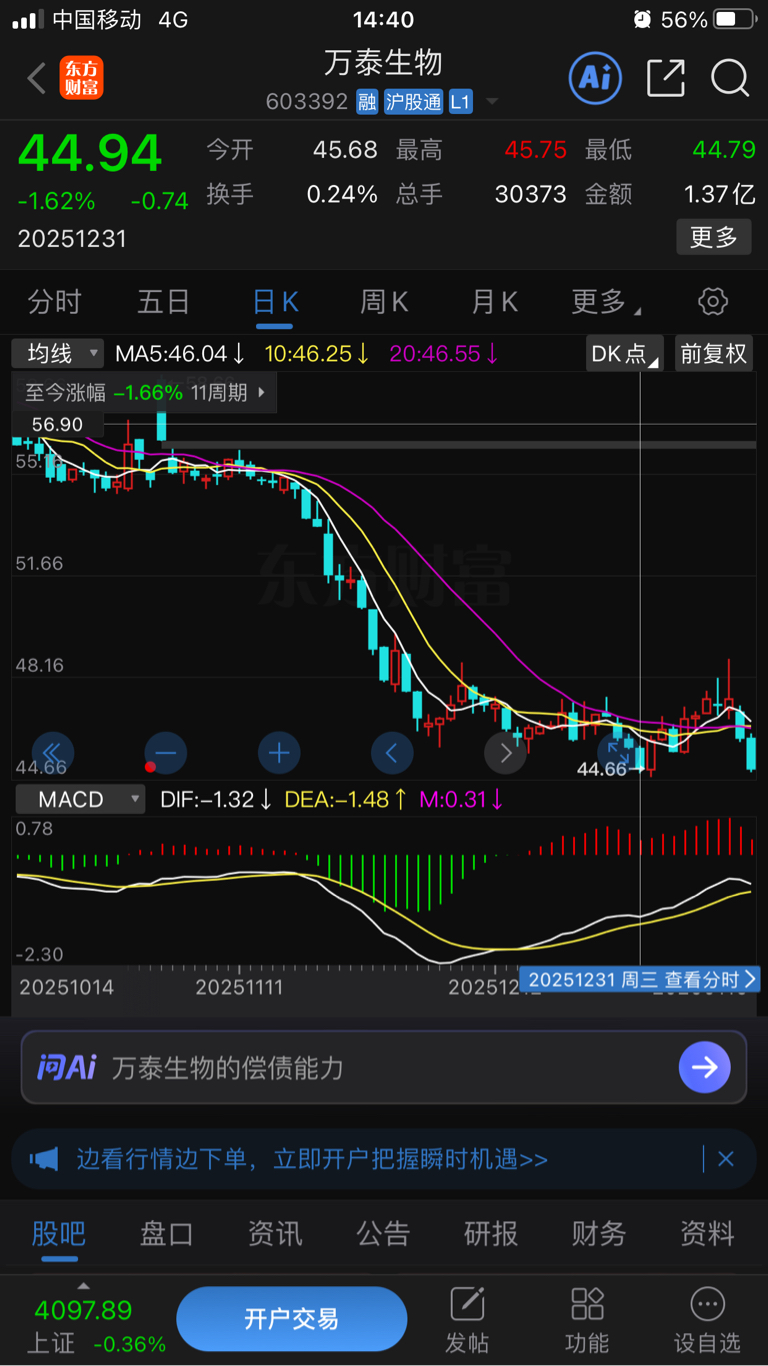The height and width of the screenshot is (1366, 768).
Task: Tap 更多 button under quote data
Action: (x=714, y=237)
